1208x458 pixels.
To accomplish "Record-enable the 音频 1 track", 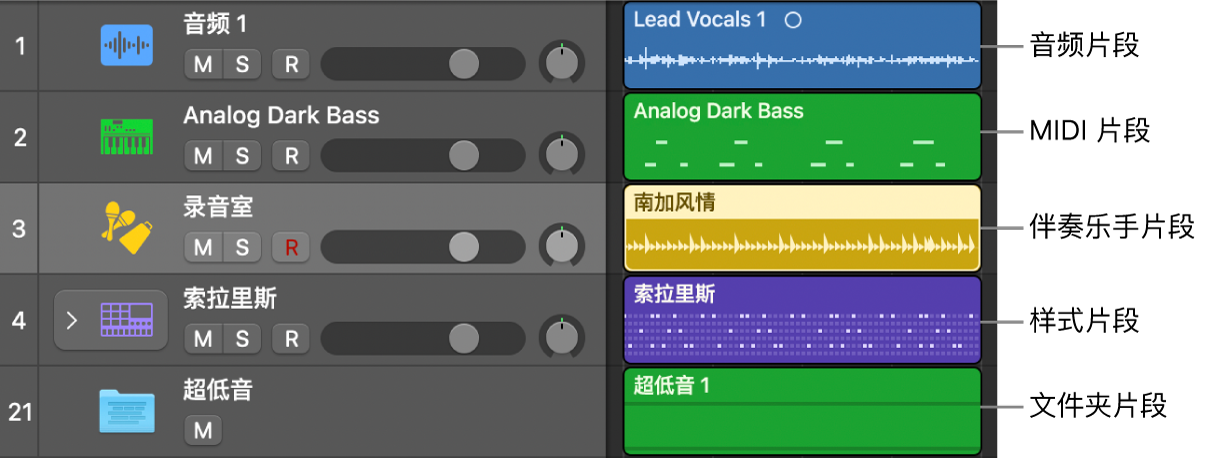I will coord(291,65).
